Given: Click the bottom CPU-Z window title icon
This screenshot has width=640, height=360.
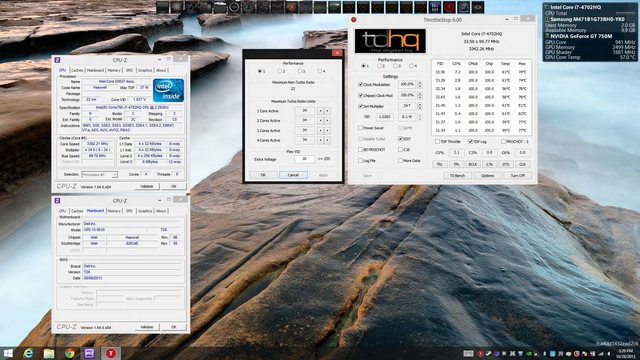Looking at the screenshot, I should (x=57, y=201).
